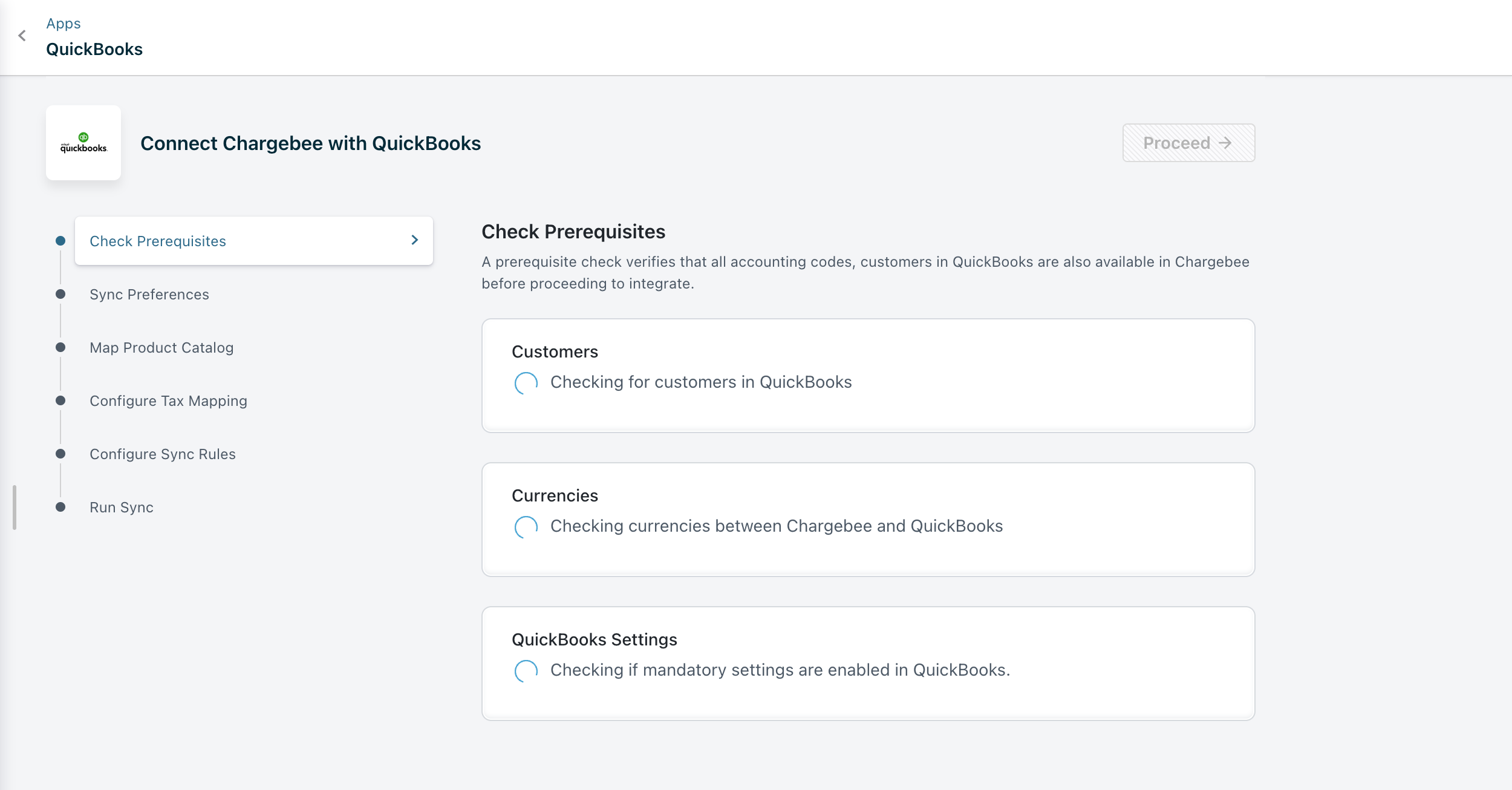
Task: Open the Sync Preferences step
Action: (x=149, y=295)
